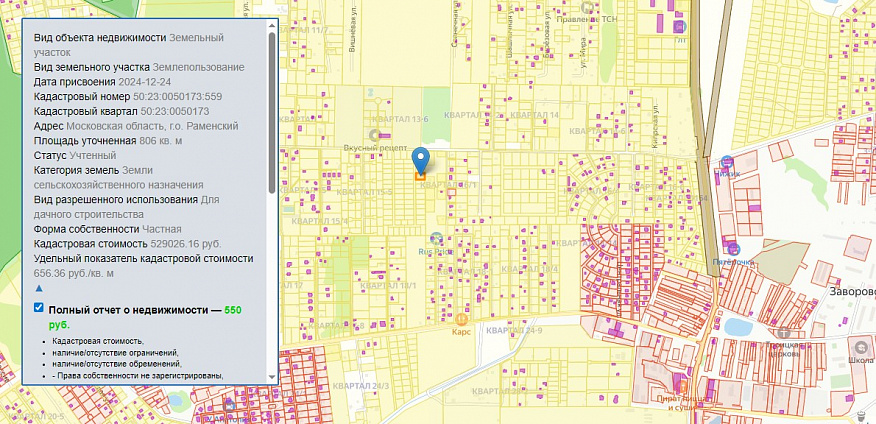The width and height of the screenshot is (876, 424).
Task: Click the area value 806 кв. м
Action: pos(160,140)
